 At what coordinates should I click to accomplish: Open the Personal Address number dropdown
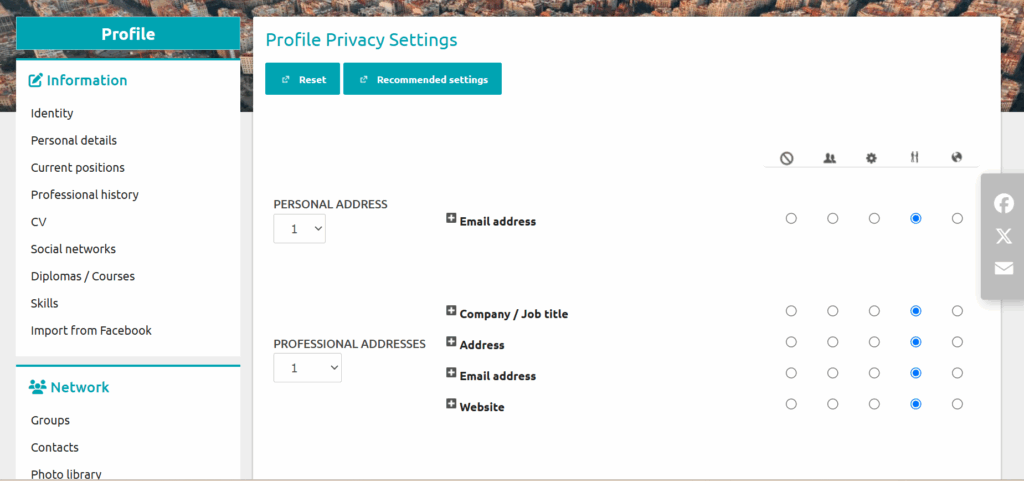coord(299,229)
